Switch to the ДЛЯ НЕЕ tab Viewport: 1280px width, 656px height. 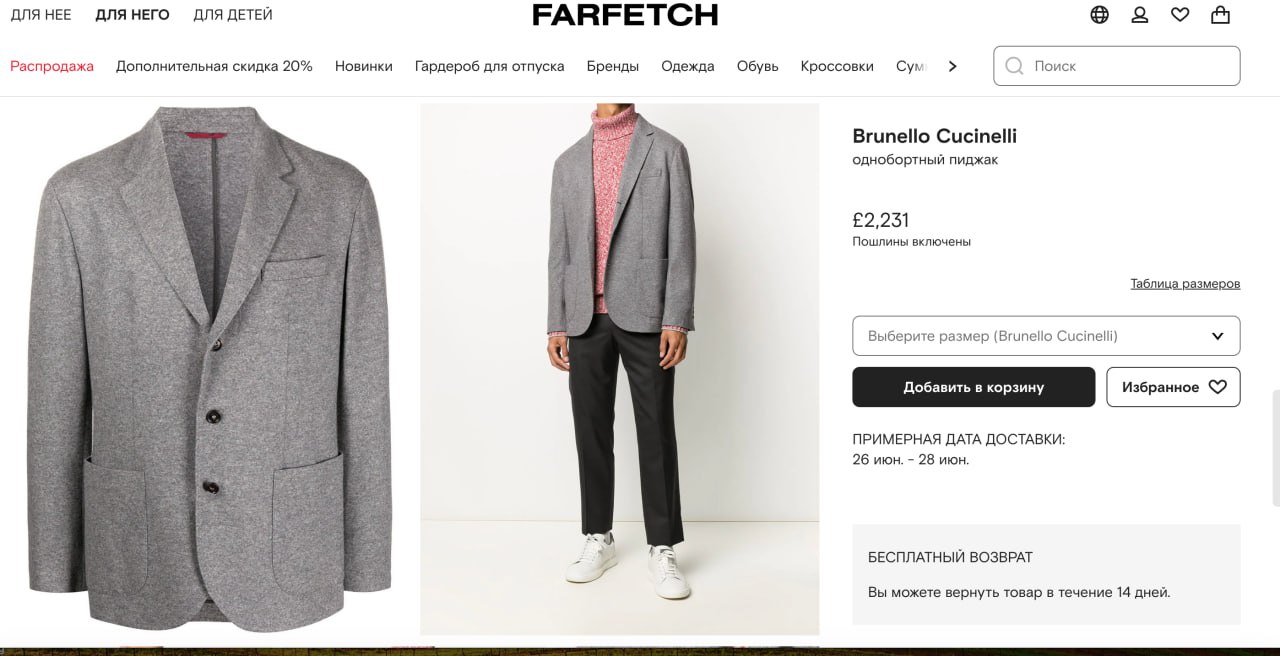pyautogui.click(x=41, y=15)
